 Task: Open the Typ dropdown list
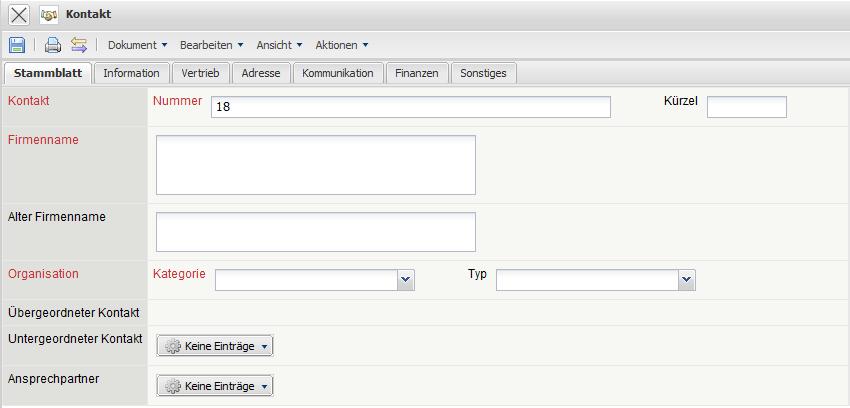point(686,281)
